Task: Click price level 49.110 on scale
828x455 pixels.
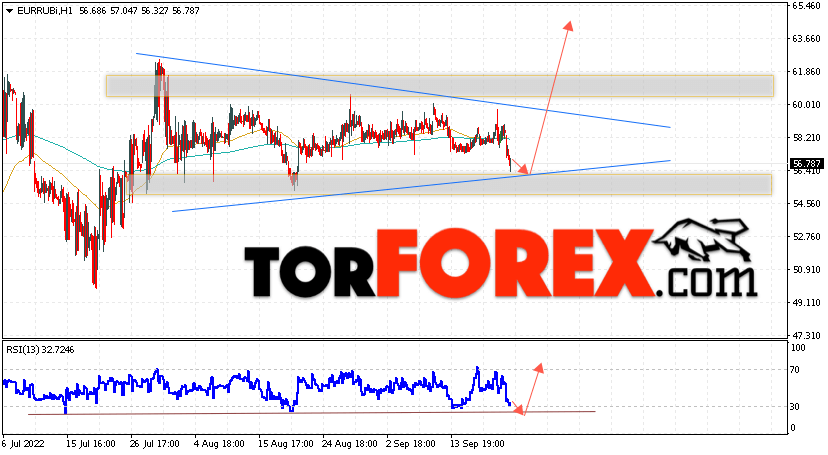Action: pos(806,302)
